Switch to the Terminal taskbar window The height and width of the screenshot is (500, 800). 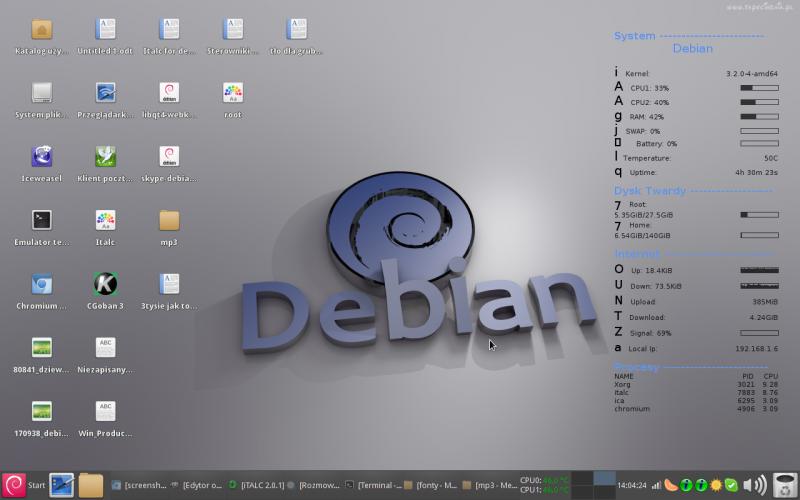pos(372,485)
